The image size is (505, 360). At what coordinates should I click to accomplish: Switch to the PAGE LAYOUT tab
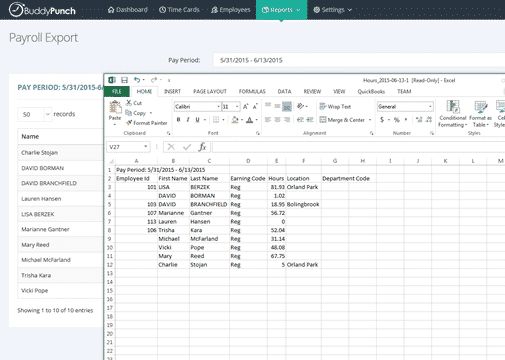pyautogui.click(x=210, y=91)
